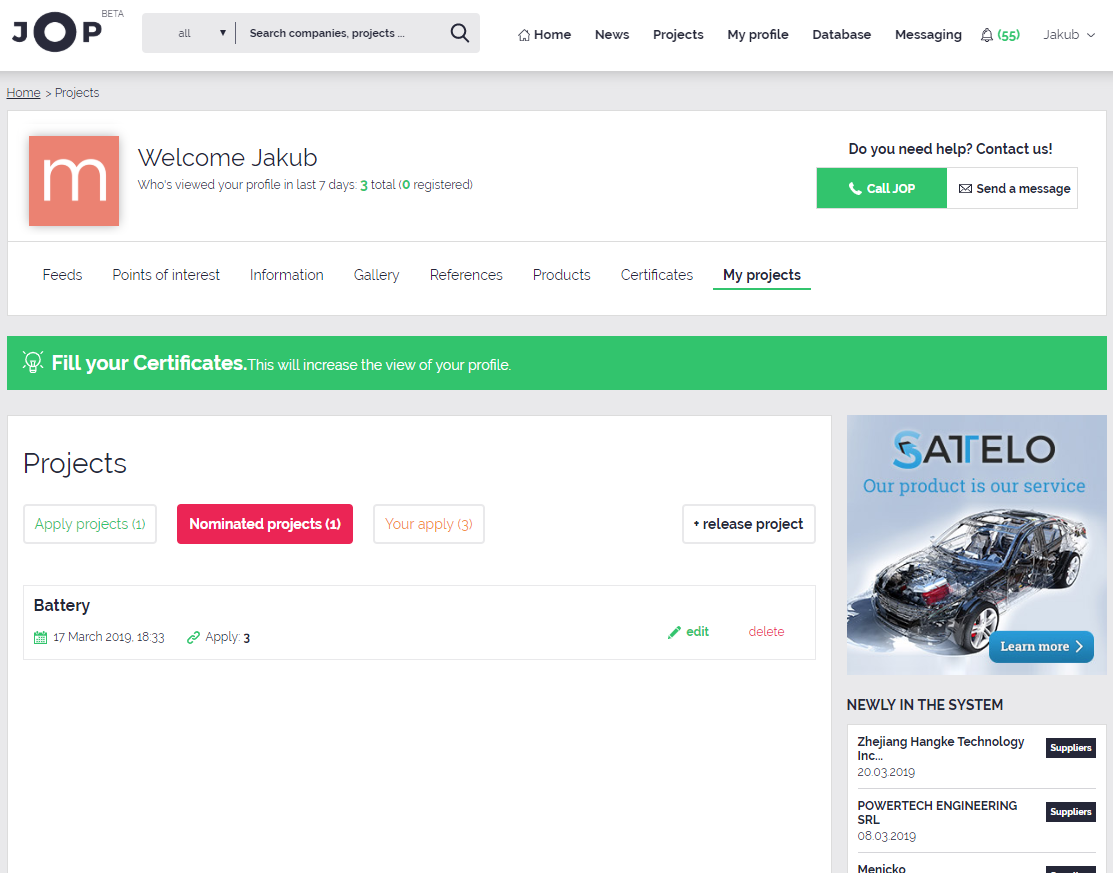
Task: Click edit on the Battery project
Action: coord(689,632)
